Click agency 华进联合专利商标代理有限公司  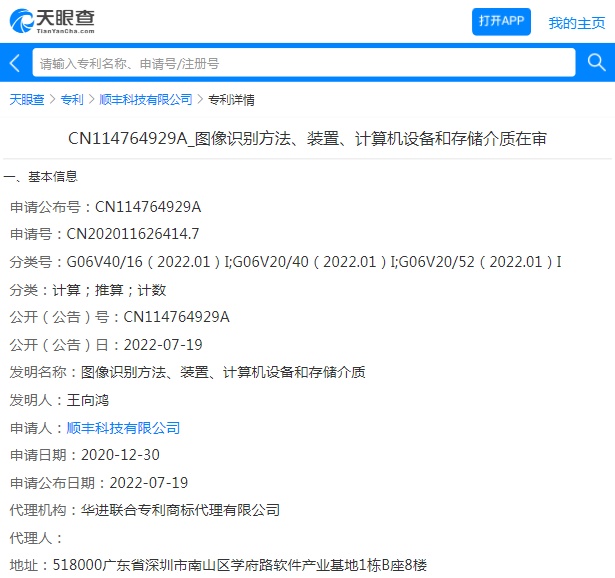[180, 510]
